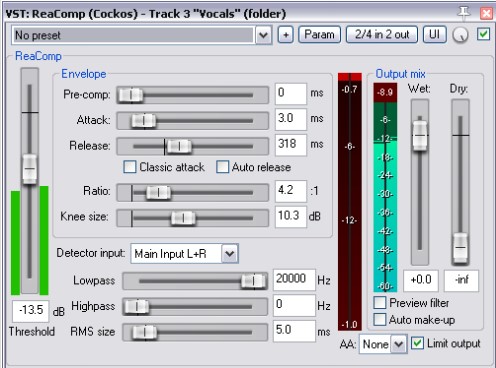496x368 pixels.
Task: Click the Ratio slider handle
Action: pos(158,192)
